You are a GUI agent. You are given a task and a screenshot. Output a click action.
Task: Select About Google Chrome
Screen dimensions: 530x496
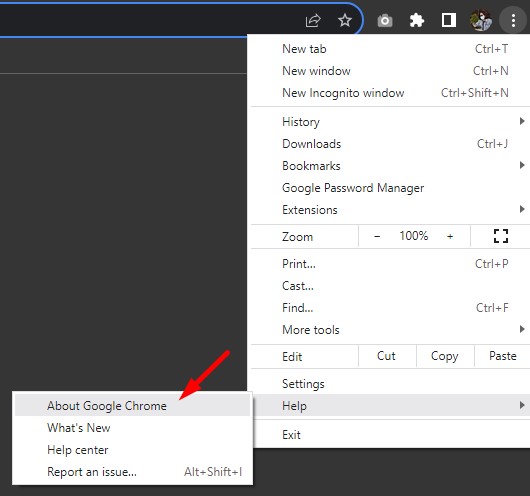pos(132,405)
